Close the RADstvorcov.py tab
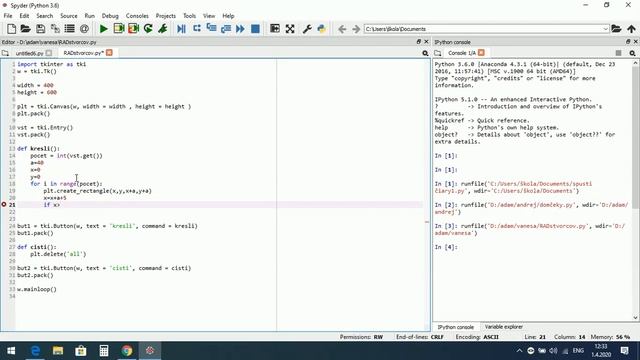This screenshot has width=640, height=360. click(109, 53)
